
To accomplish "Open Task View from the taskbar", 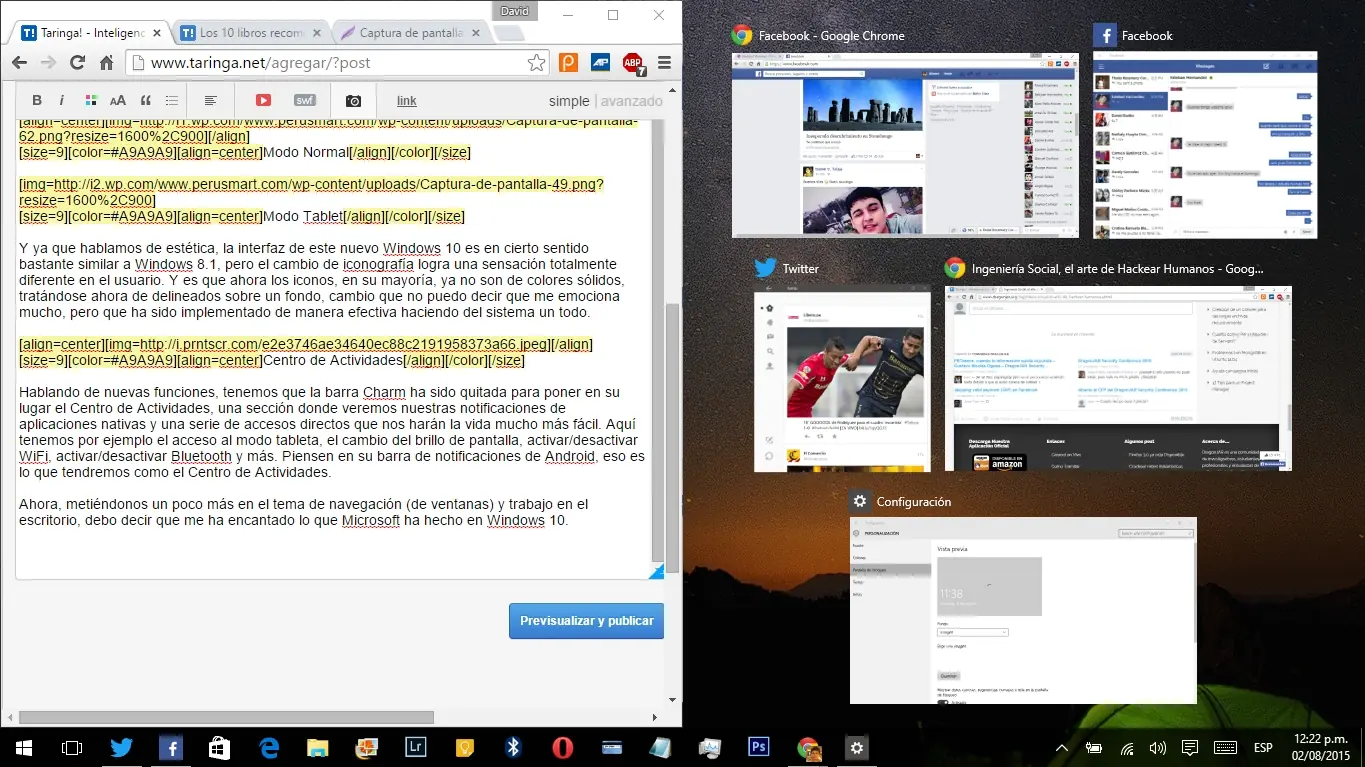I will click(71, 747).
